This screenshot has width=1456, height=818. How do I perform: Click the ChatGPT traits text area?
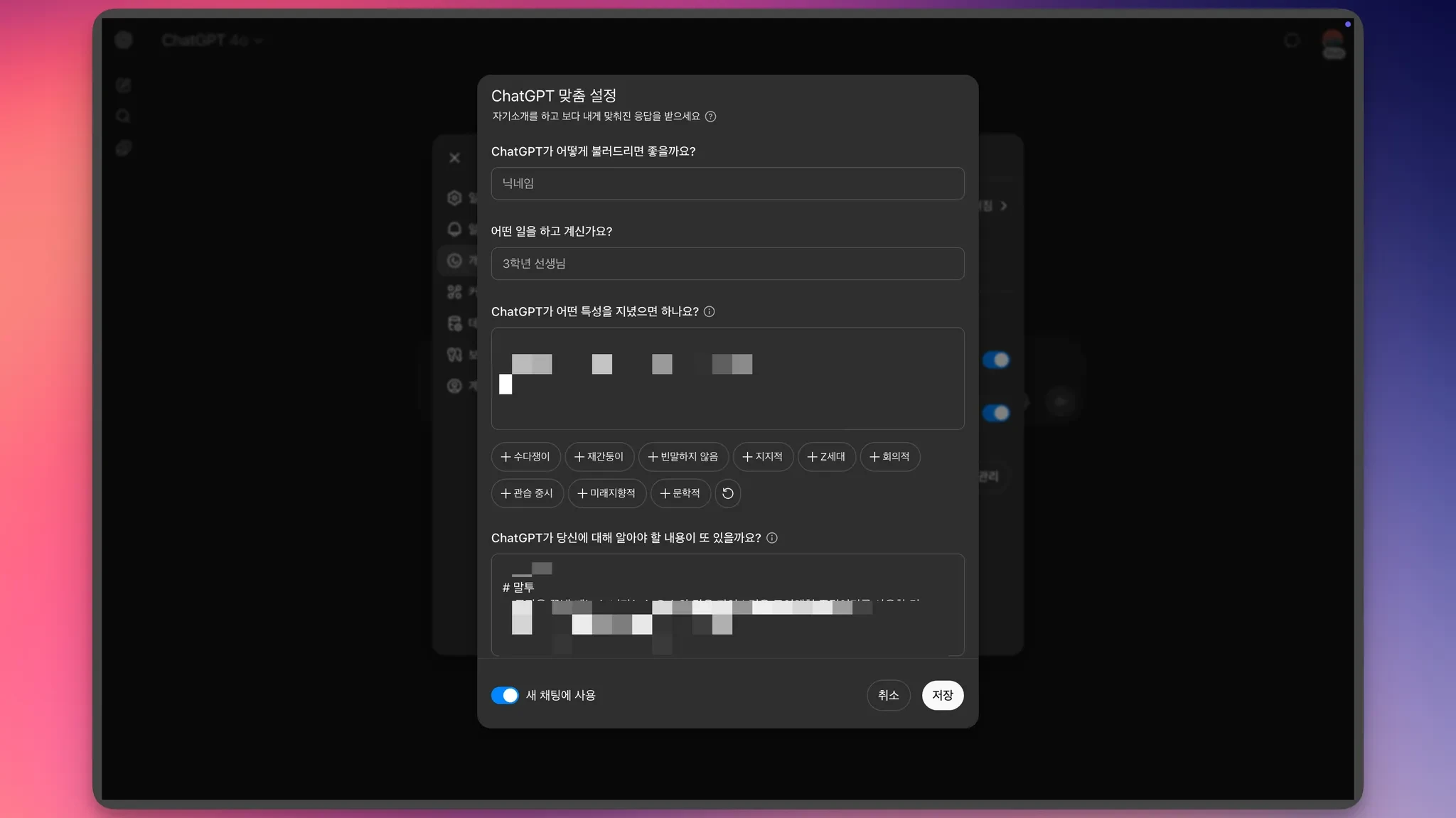click(727, 378)
